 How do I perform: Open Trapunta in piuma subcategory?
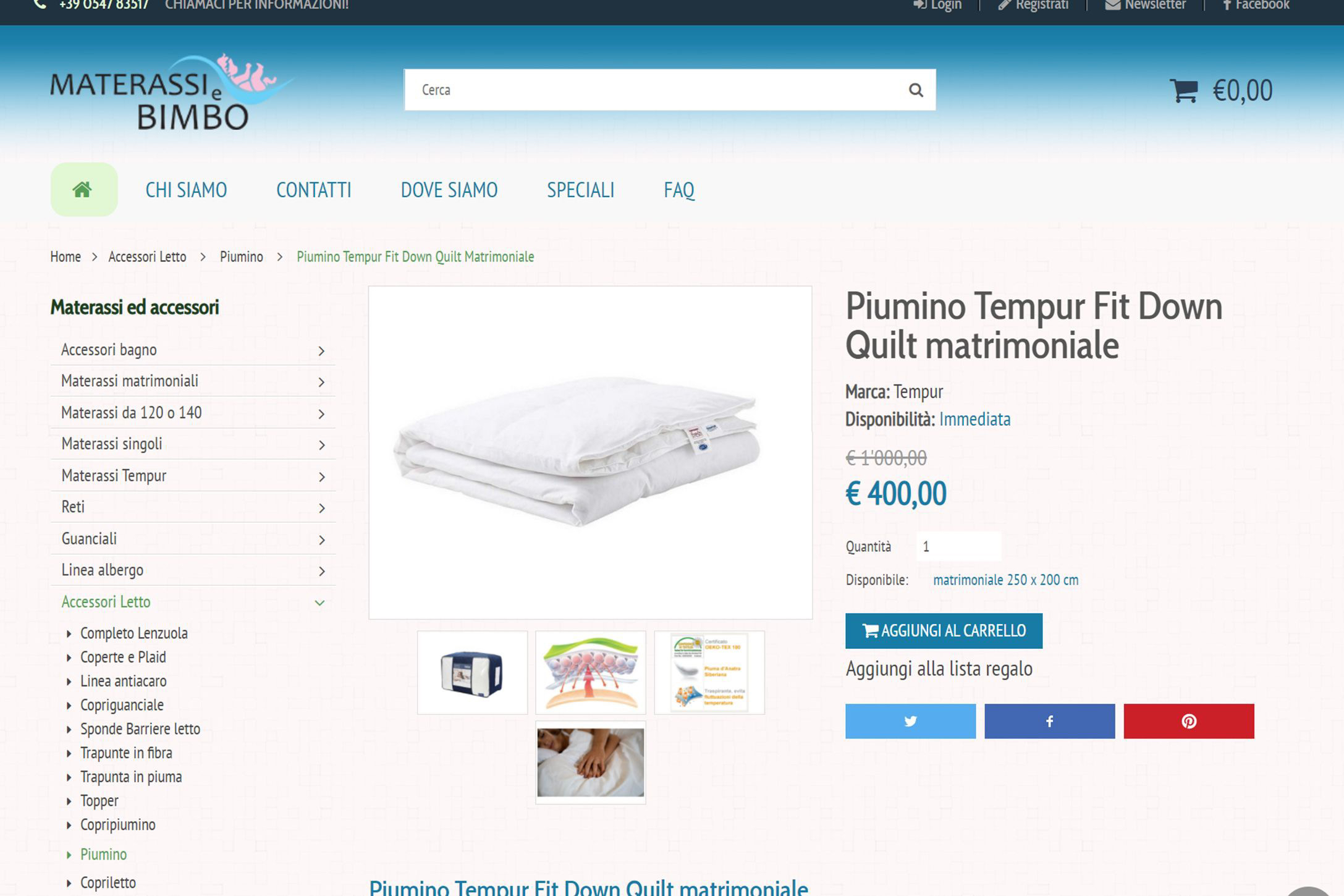click(131, 777)
